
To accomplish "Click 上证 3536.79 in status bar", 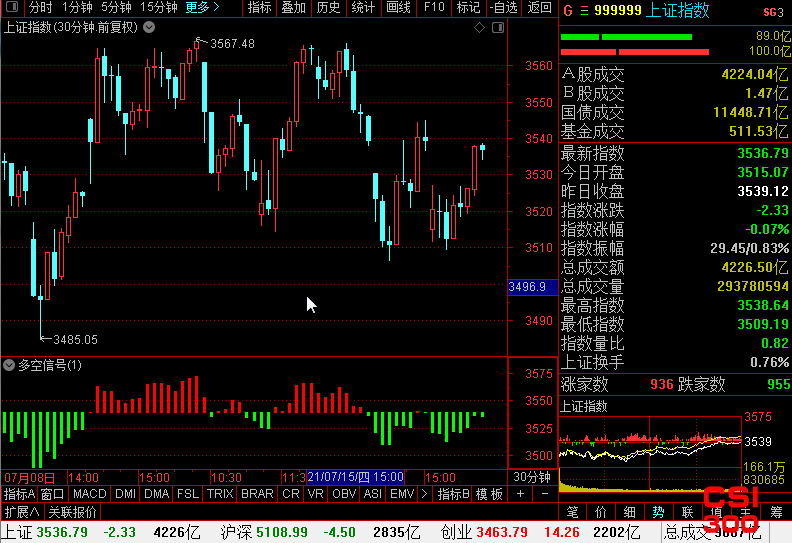I will click(44, 532).
